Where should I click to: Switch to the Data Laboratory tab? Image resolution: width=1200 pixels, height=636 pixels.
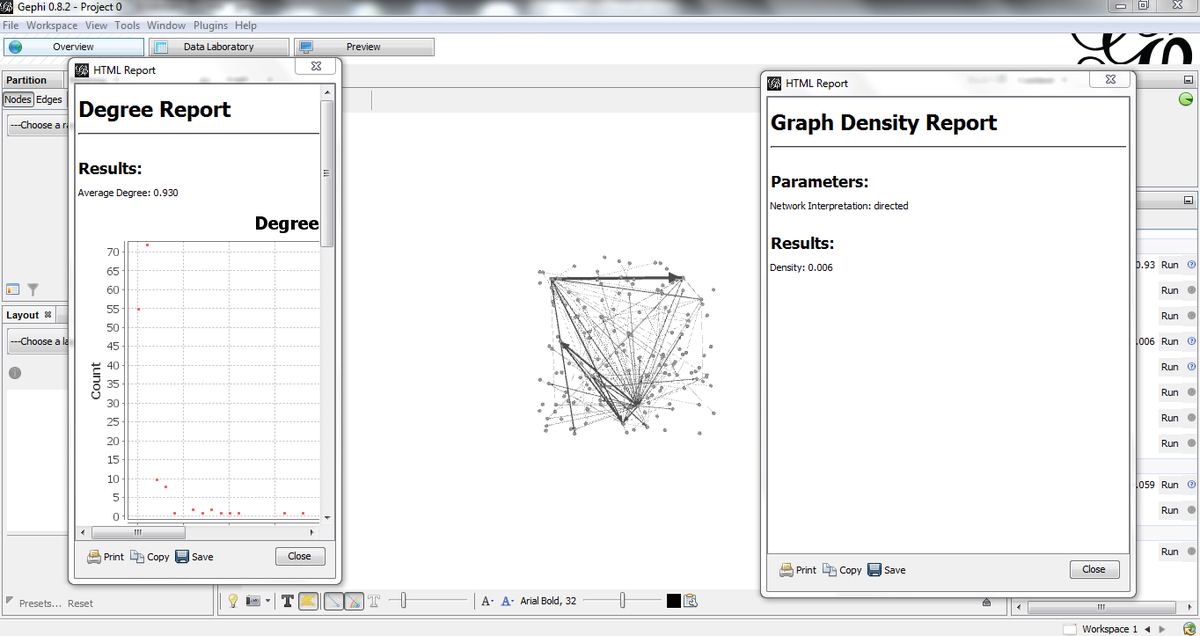pos(219,47)
